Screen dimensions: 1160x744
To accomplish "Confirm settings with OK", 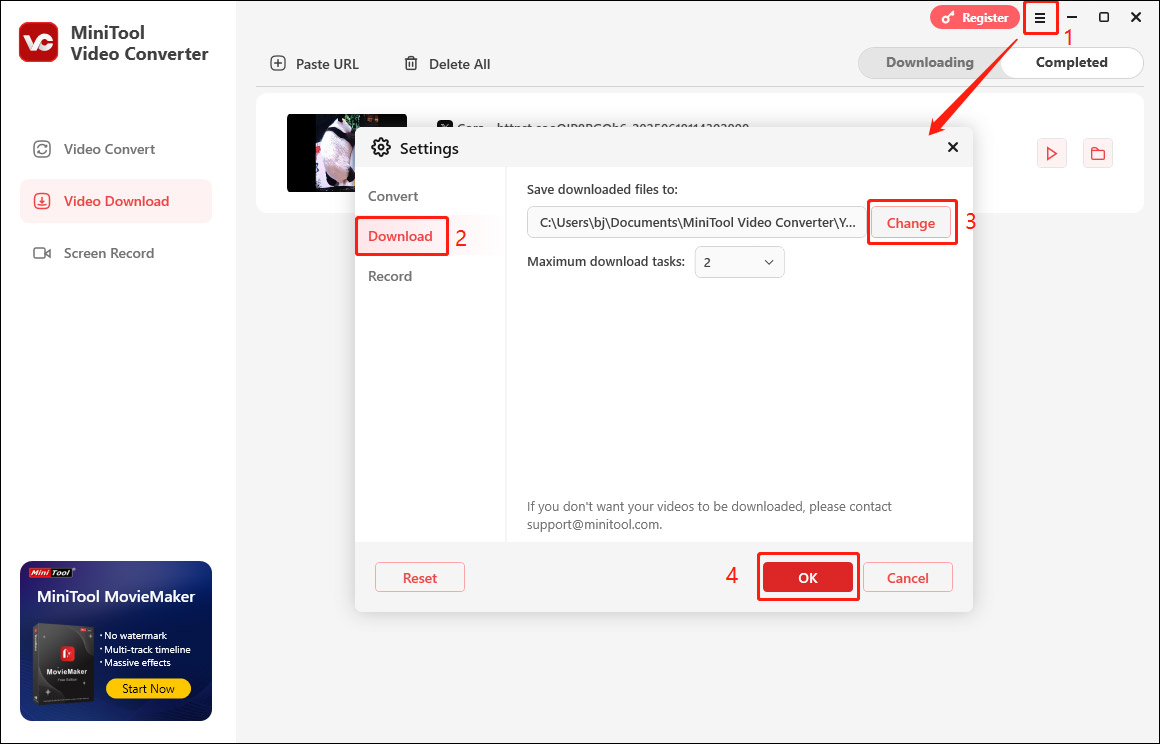I will 808,578.
